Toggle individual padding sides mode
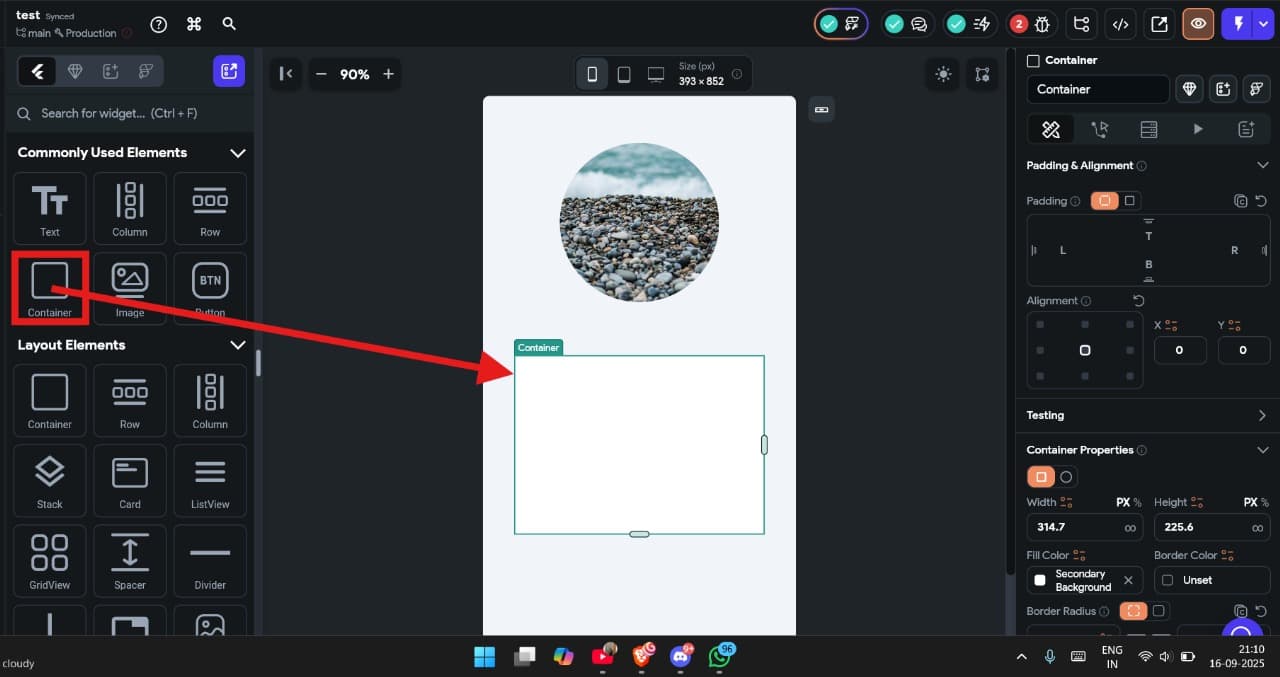The image size is (1280, 677). pos(1130,200)
